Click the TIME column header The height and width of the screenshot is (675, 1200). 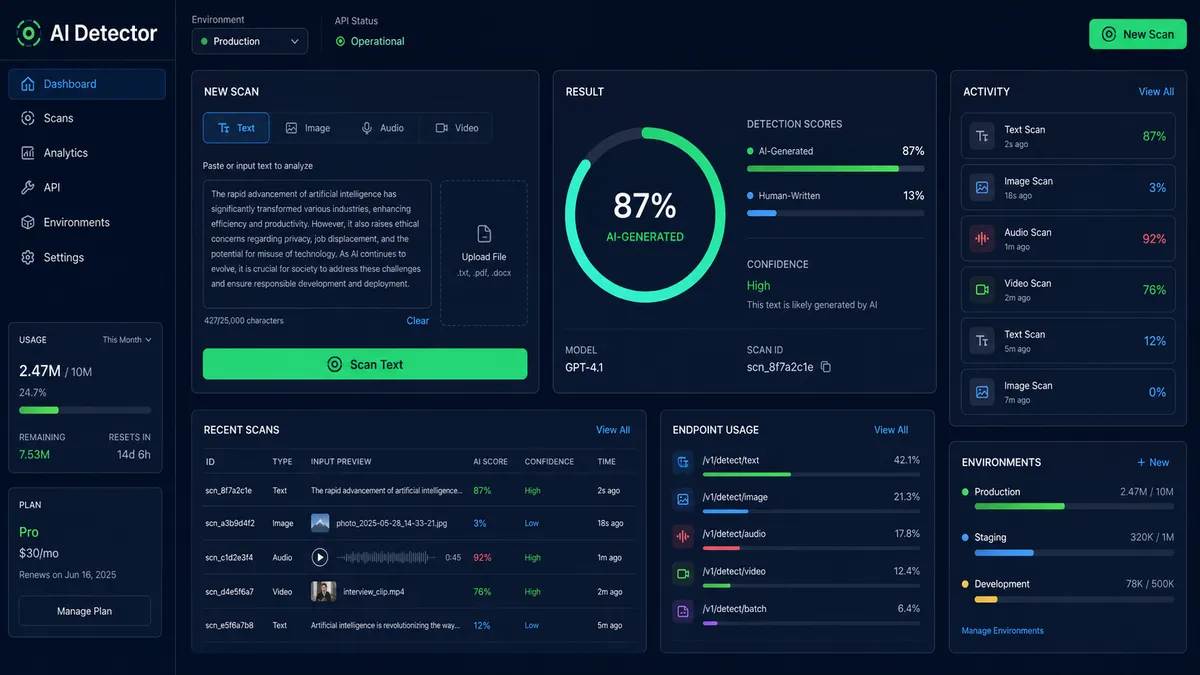606,462
